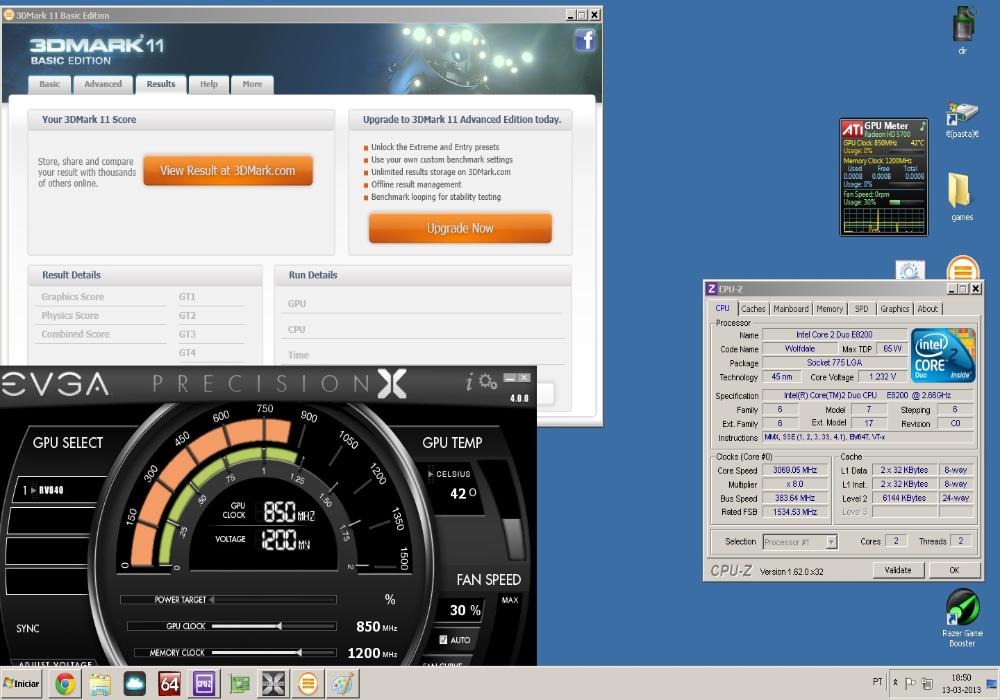Click the GPU clock 850 MHz digital readout
Image resolution: width=1000 pixels, height=700 pixels.
click(x=288, y=511)
